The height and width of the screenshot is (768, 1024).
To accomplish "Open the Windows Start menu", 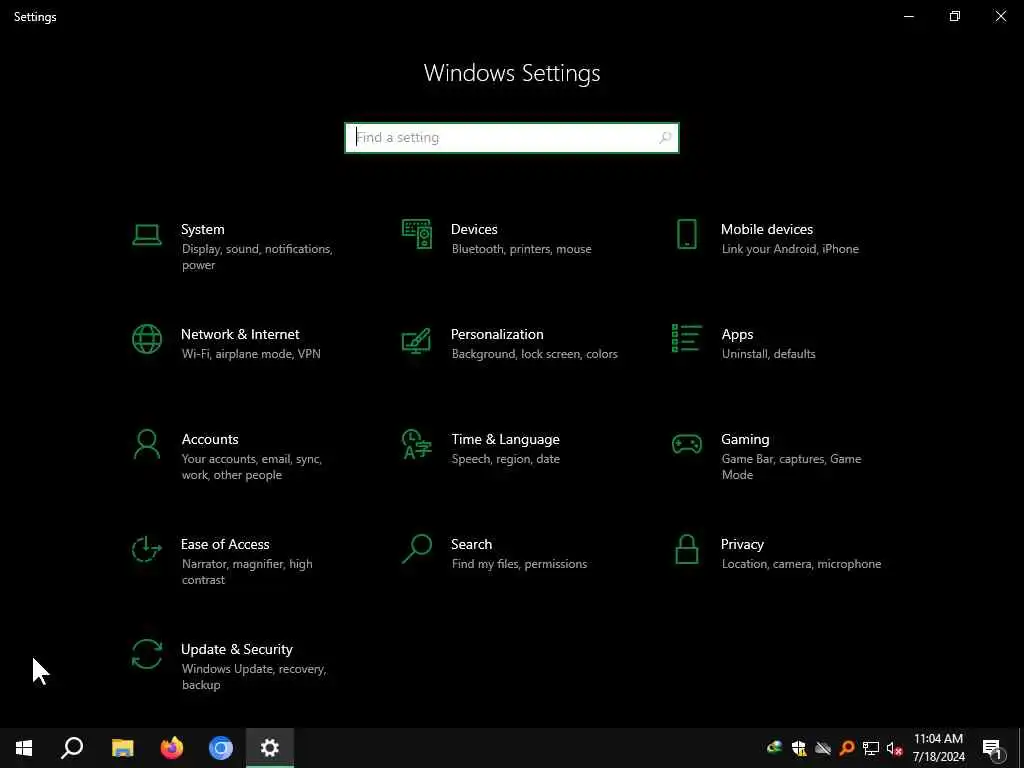I will (24, 748).
